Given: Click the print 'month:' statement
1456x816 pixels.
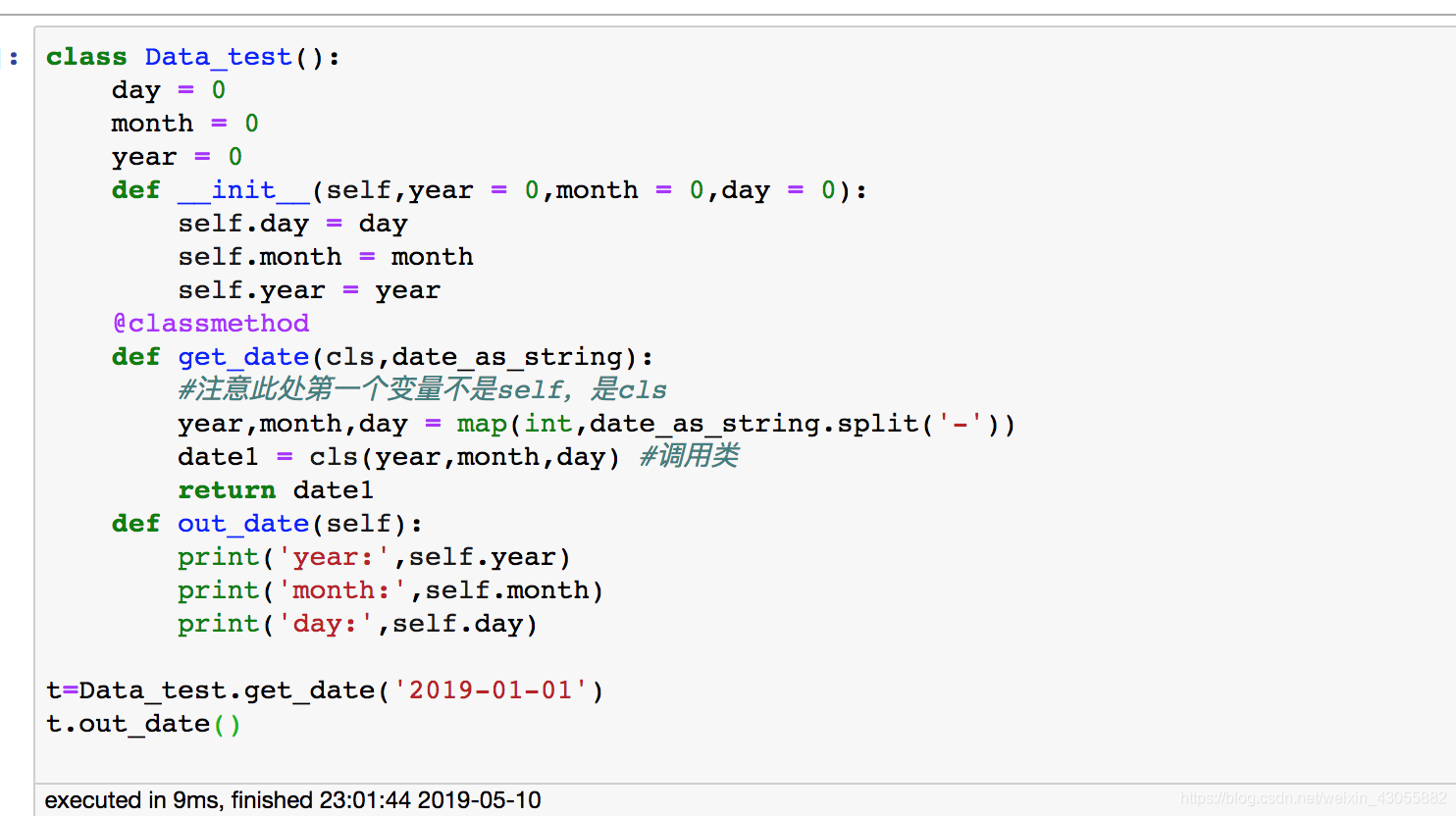Looking at the screenshot, I should pos(390,591).
